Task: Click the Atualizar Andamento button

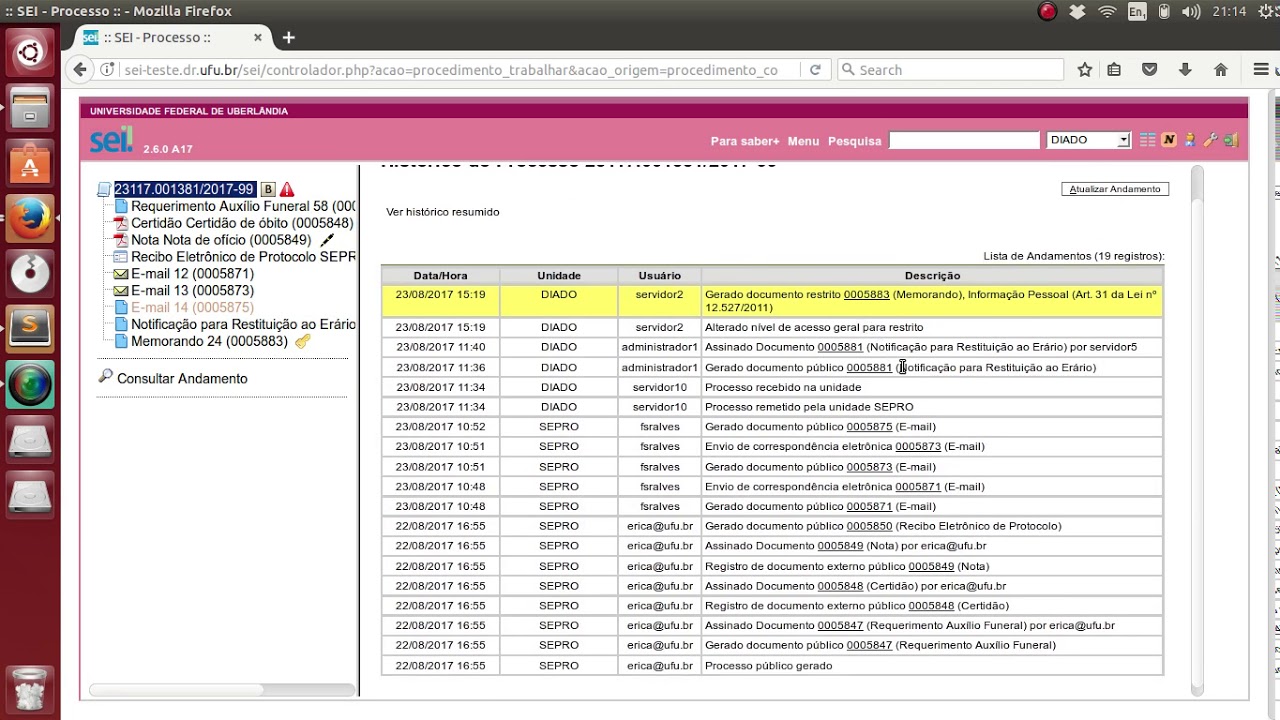Action: [x=1115, y=189]
